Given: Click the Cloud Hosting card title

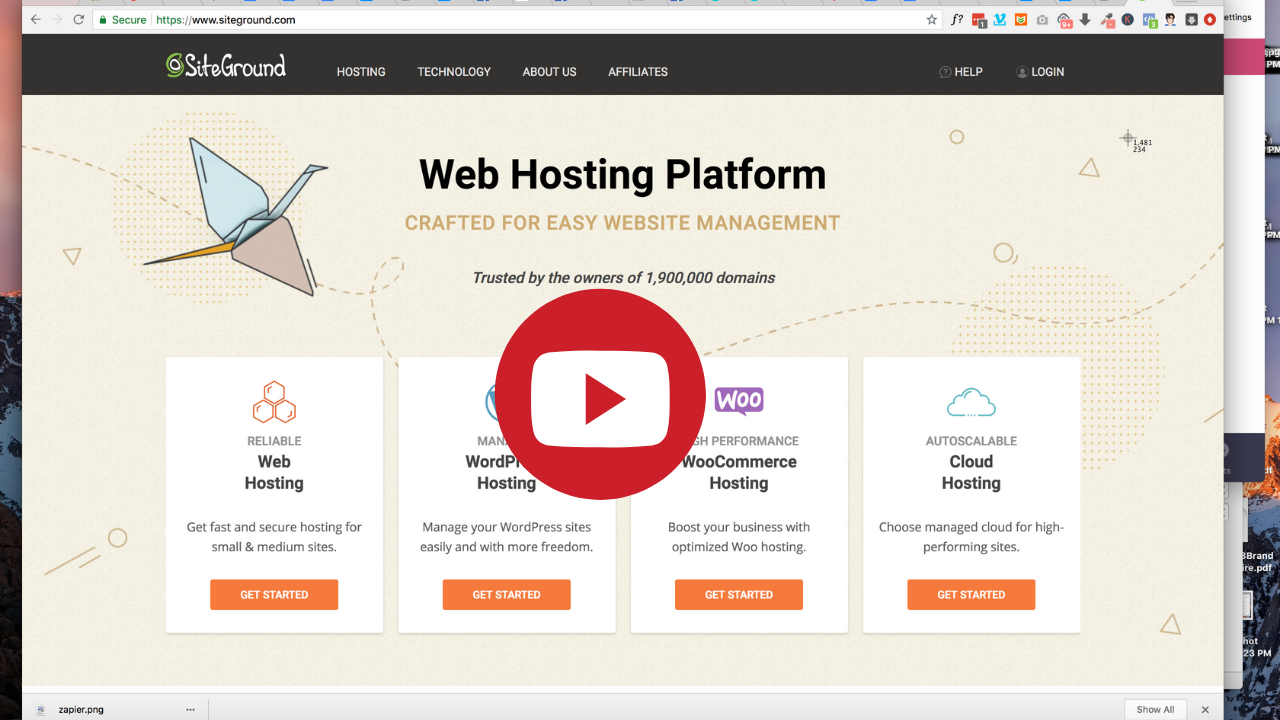Looking at the screenshot, I should [x=971, y=472].
